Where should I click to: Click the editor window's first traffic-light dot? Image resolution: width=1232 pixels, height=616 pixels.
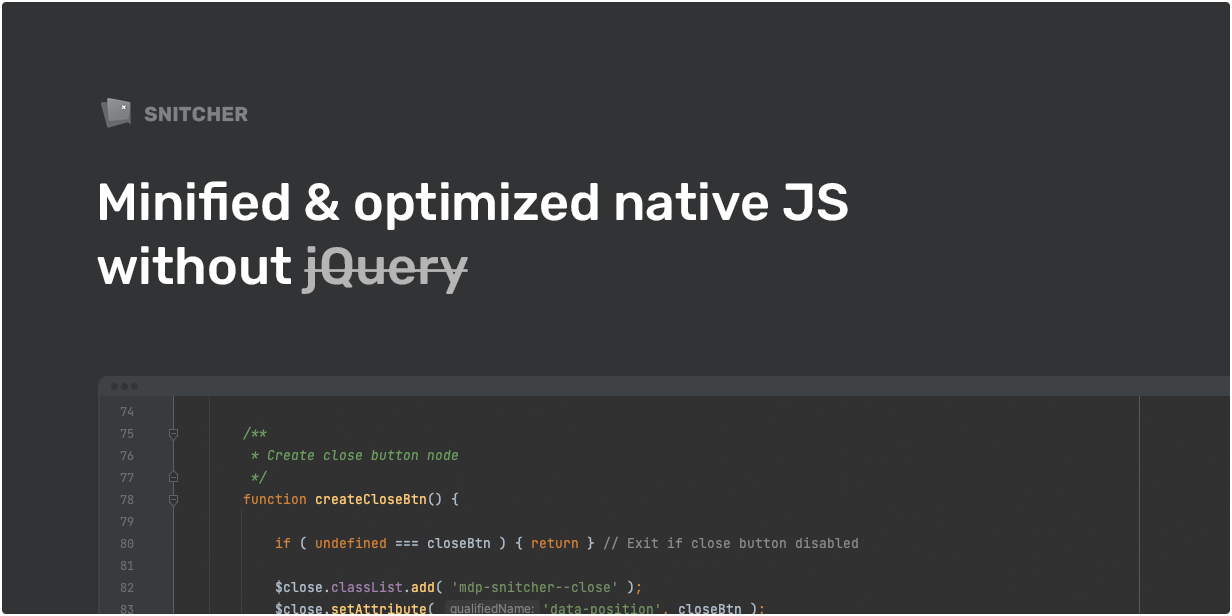(x=115, y=386)
